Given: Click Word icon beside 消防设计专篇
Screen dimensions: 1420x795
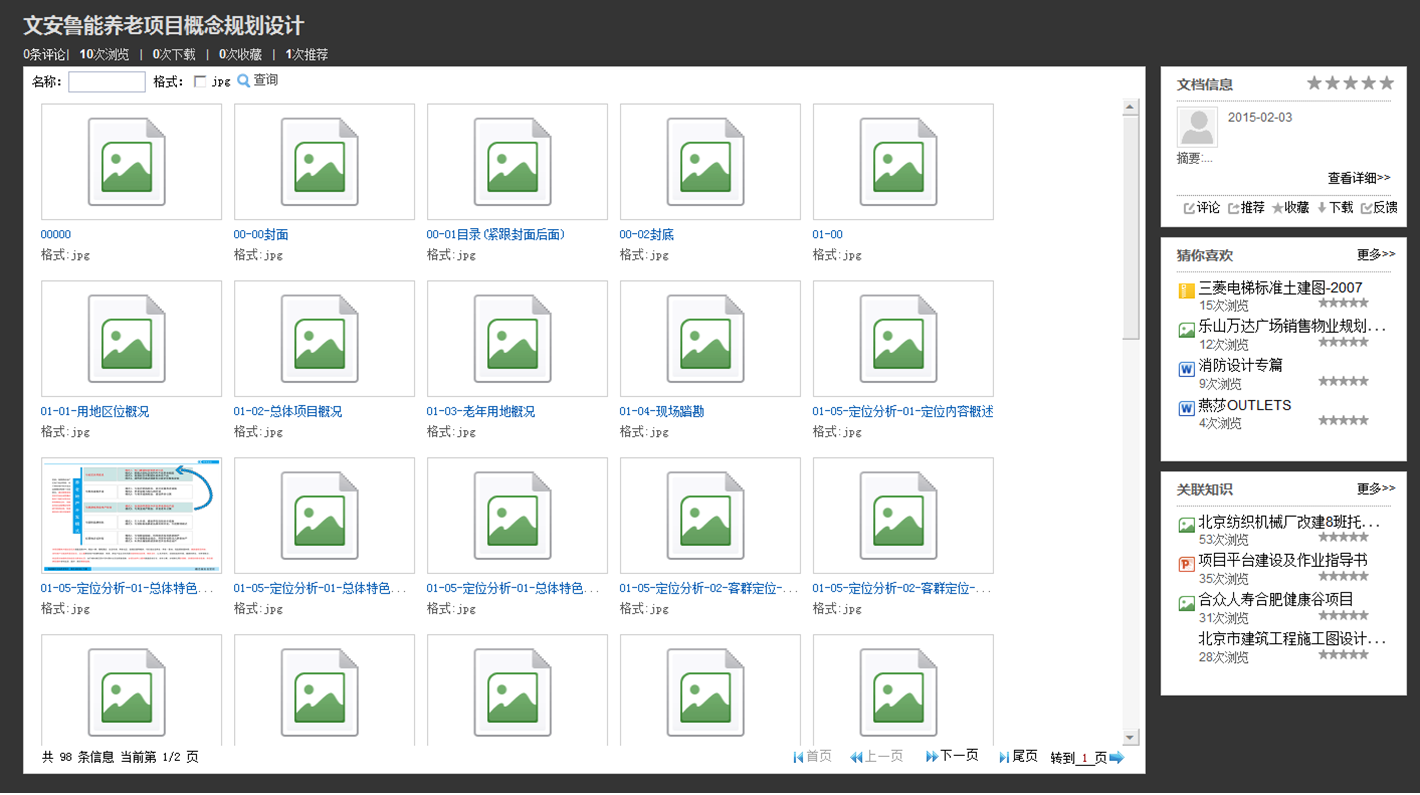Looking at the screenshot, I should pyautogui.click(x=1187, y=369).
